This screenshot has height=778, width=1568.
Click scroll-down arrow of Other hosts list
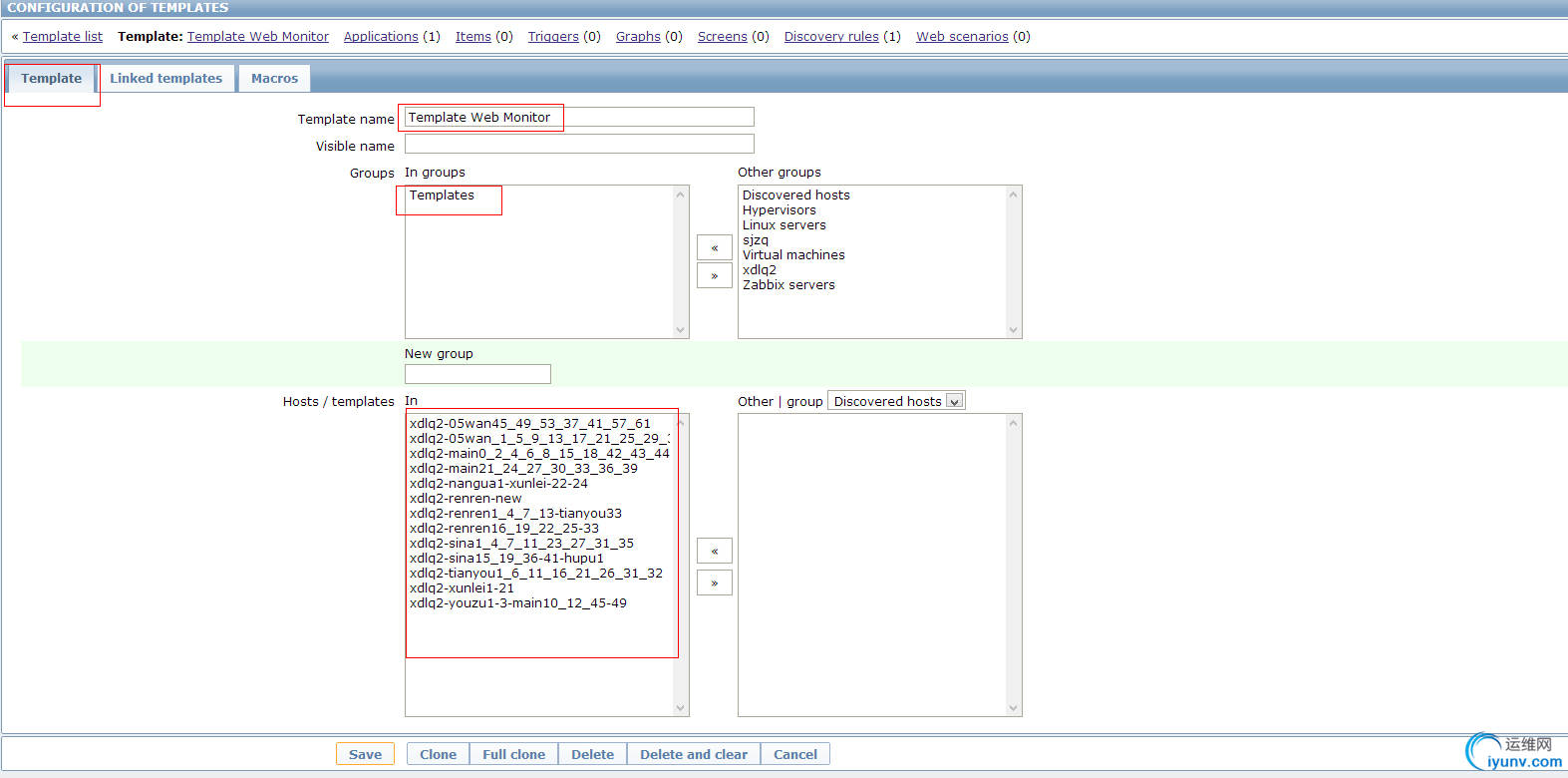[1014, 707]
